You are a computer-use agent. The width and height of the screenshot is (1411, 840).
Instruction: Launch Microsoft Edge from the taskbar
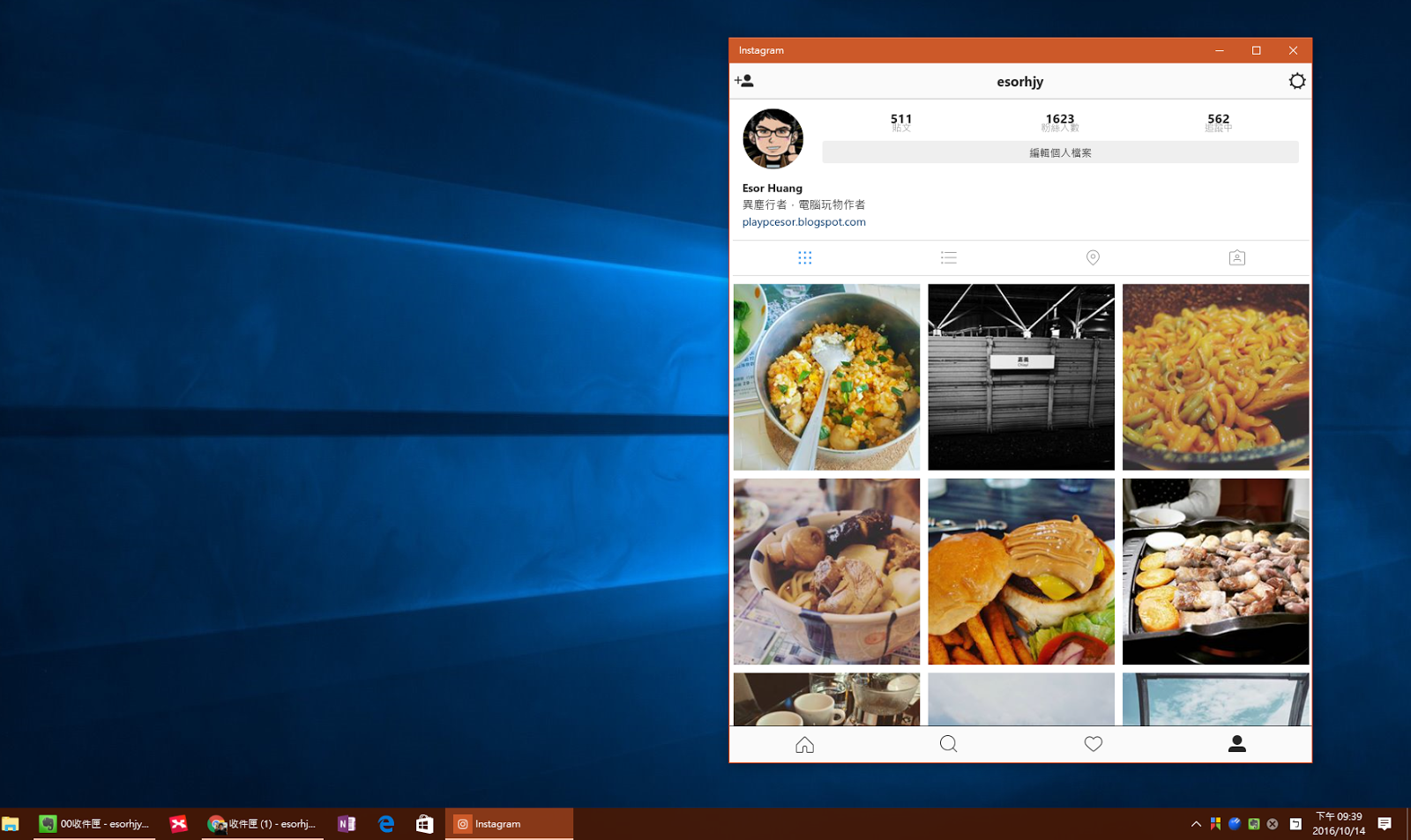click(386, 824)
